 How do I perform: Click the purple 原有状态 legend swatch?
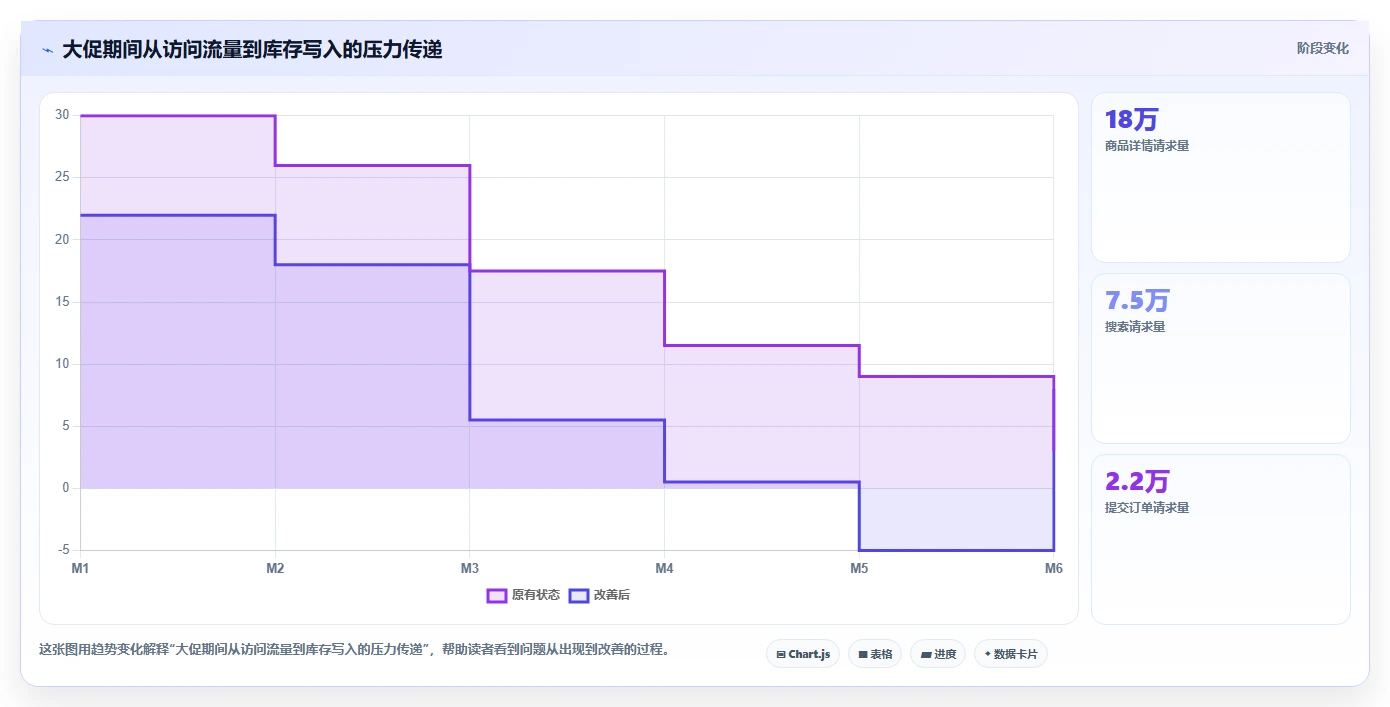pyautogui.click(x=496, y=595)
